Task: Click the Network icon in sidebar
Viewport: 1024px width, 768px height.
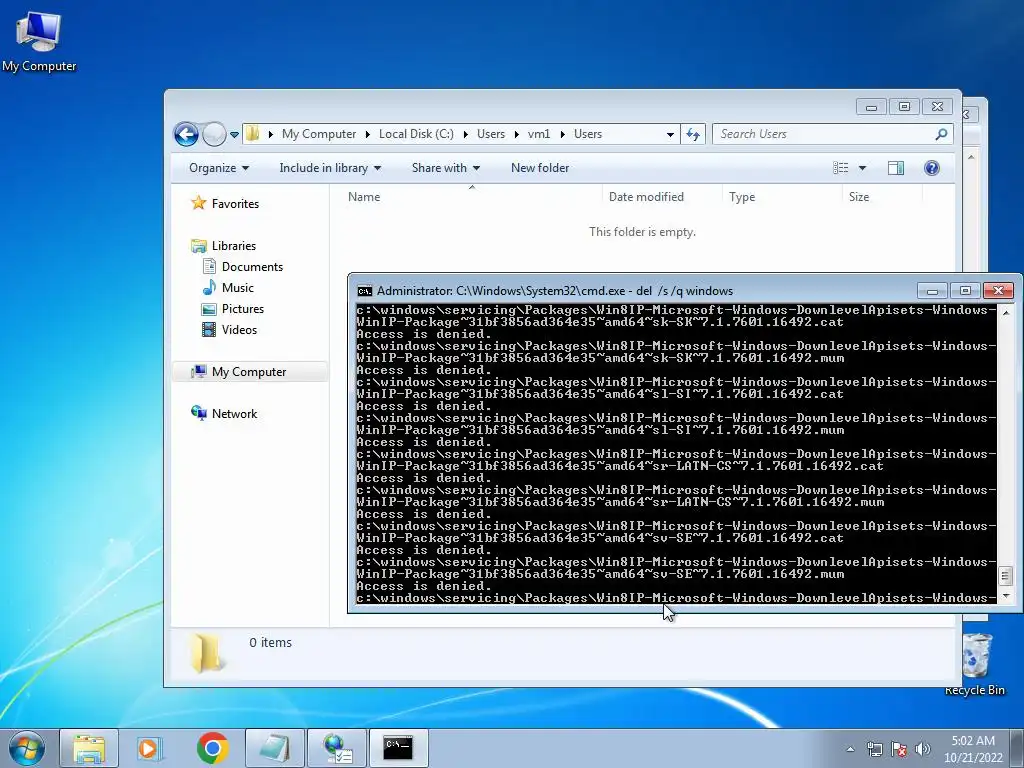Action: click(199, 413)
